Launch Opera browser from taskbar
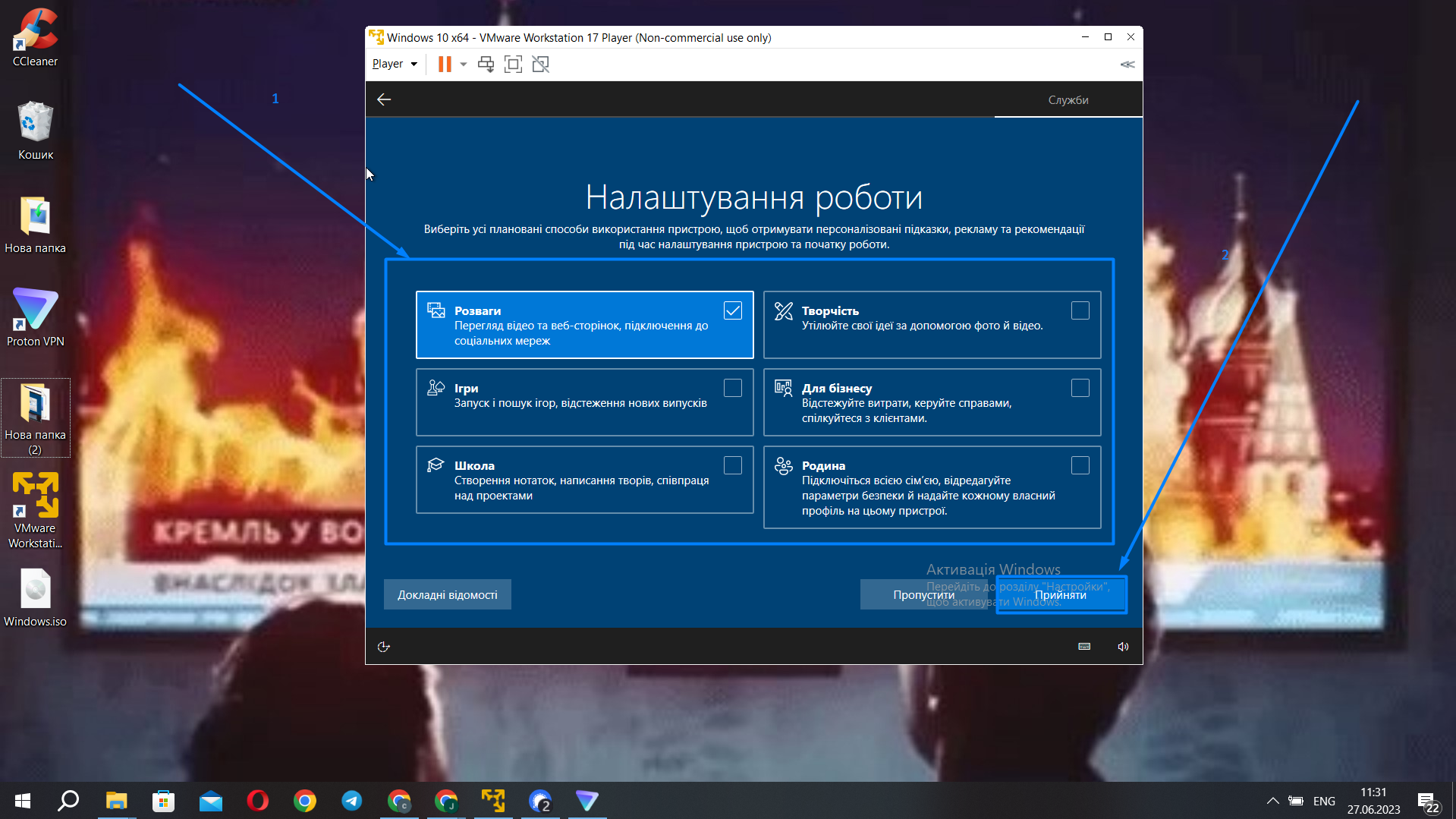 257,801
